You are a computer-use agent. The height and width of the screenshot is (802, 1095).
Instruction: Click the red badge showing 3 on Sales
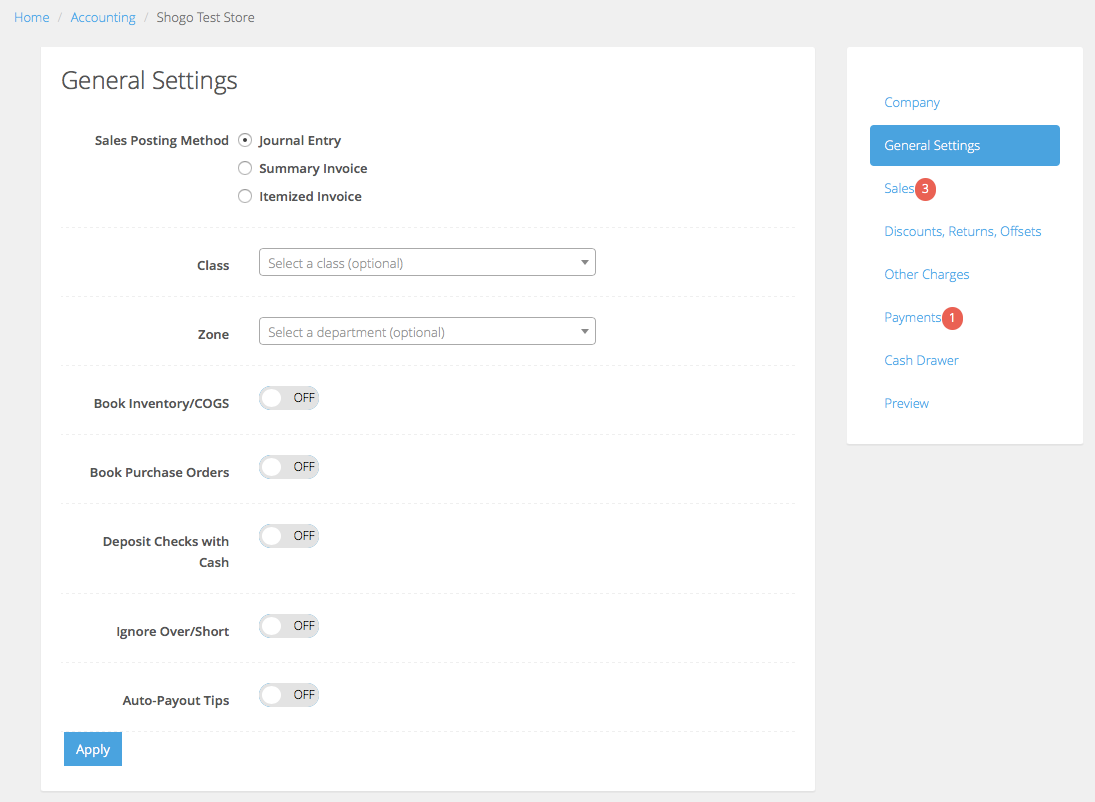click(x=925, y=188)
